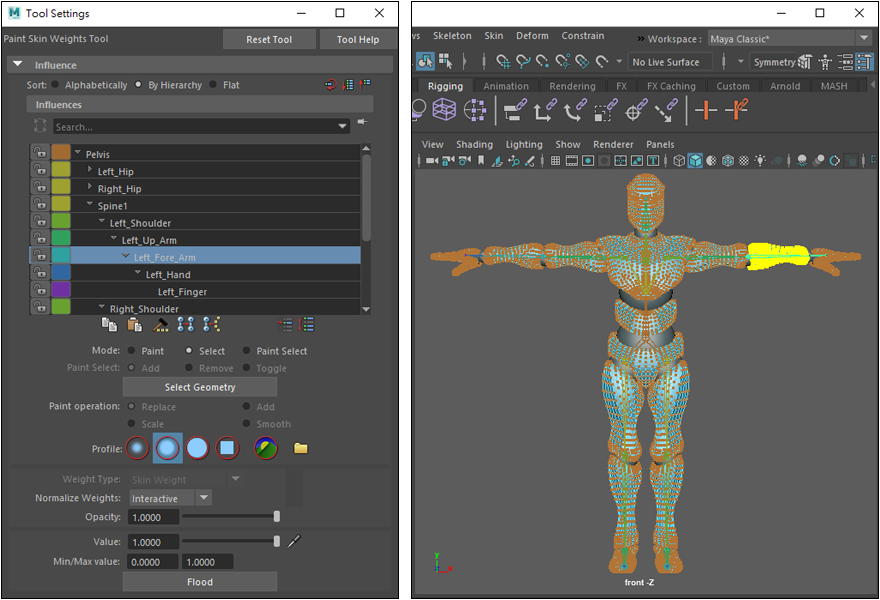Select the Gaussian brush profile
The image size is (880, 600).
click(x=137, y=448)
